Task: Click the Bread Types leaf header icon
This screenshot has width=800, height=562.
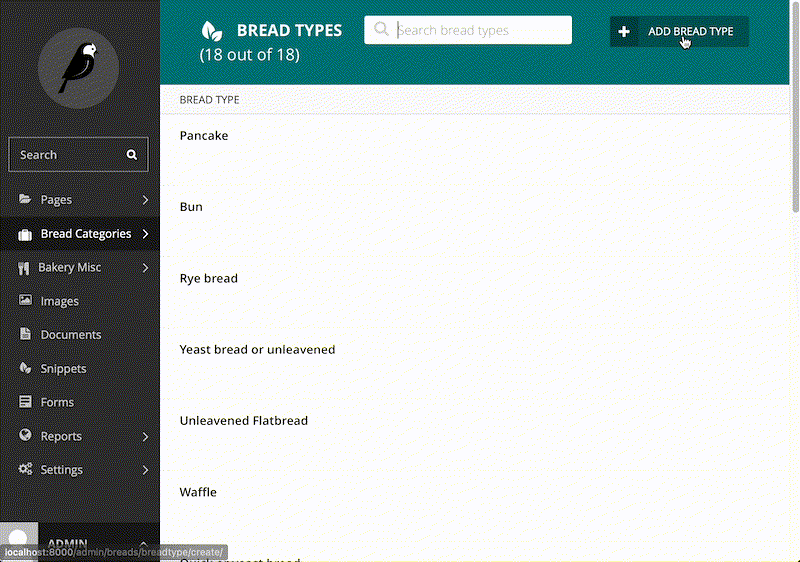Action: point(212,31)
